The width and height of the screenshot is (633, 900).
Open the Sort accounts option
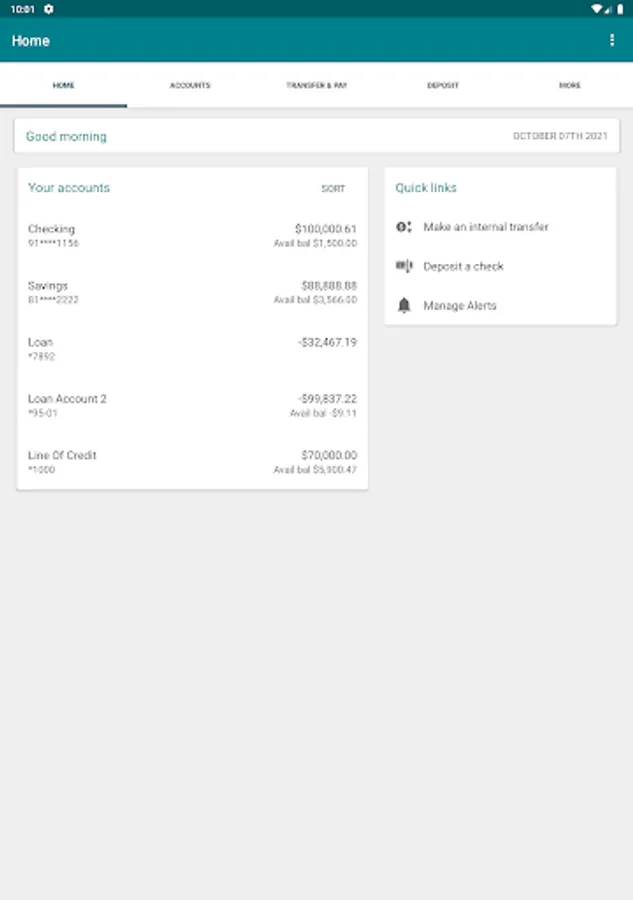333,188
